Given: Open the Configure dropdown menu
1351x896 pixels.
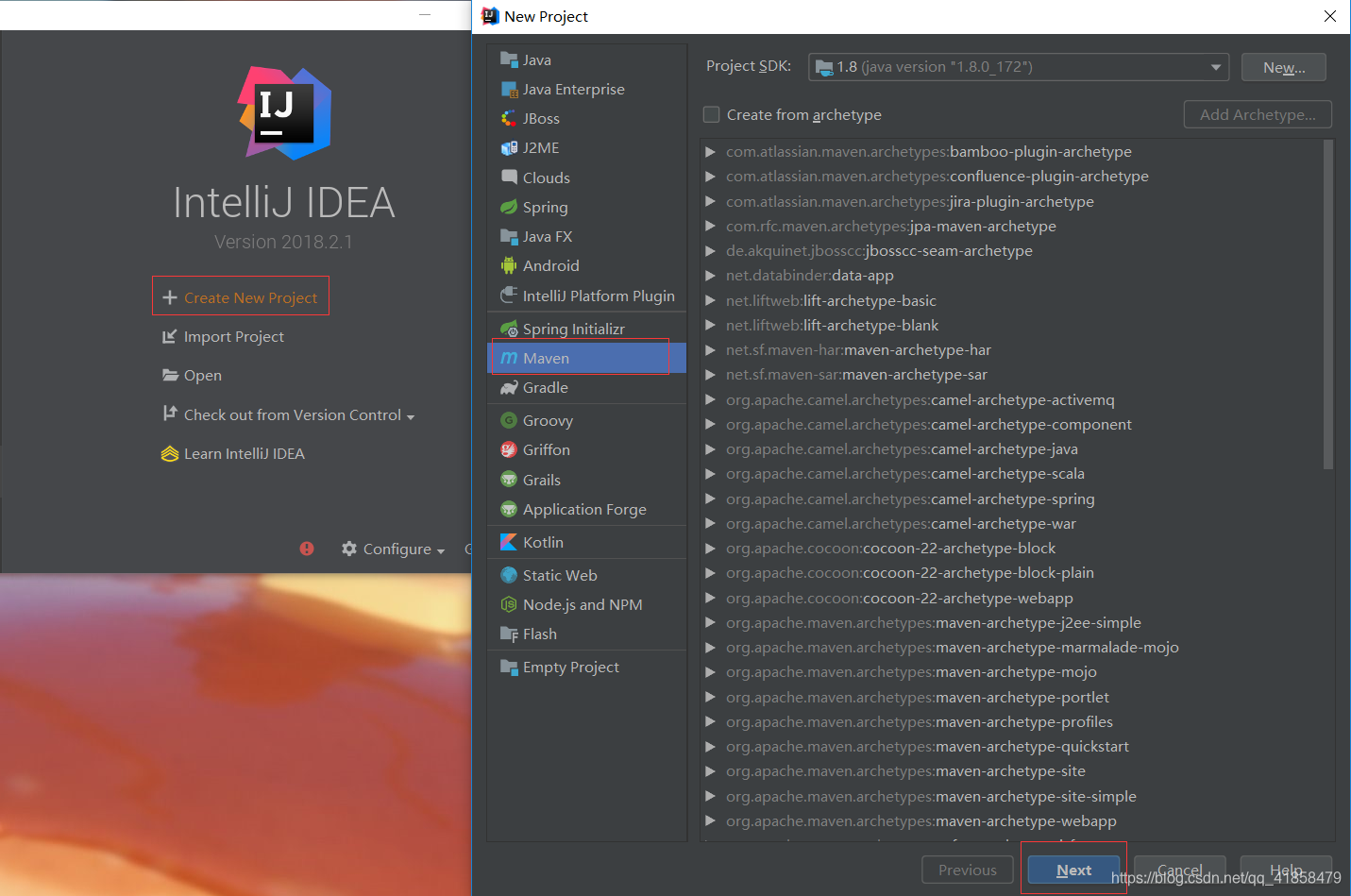Looking at the screenshot, I should click(441, 550).
